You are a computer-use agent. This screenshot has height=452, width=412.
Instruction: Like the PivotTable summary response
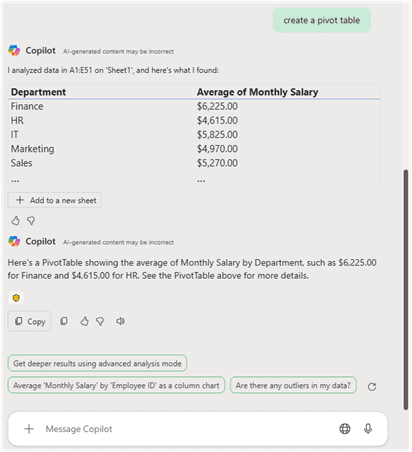pos(84,321)
